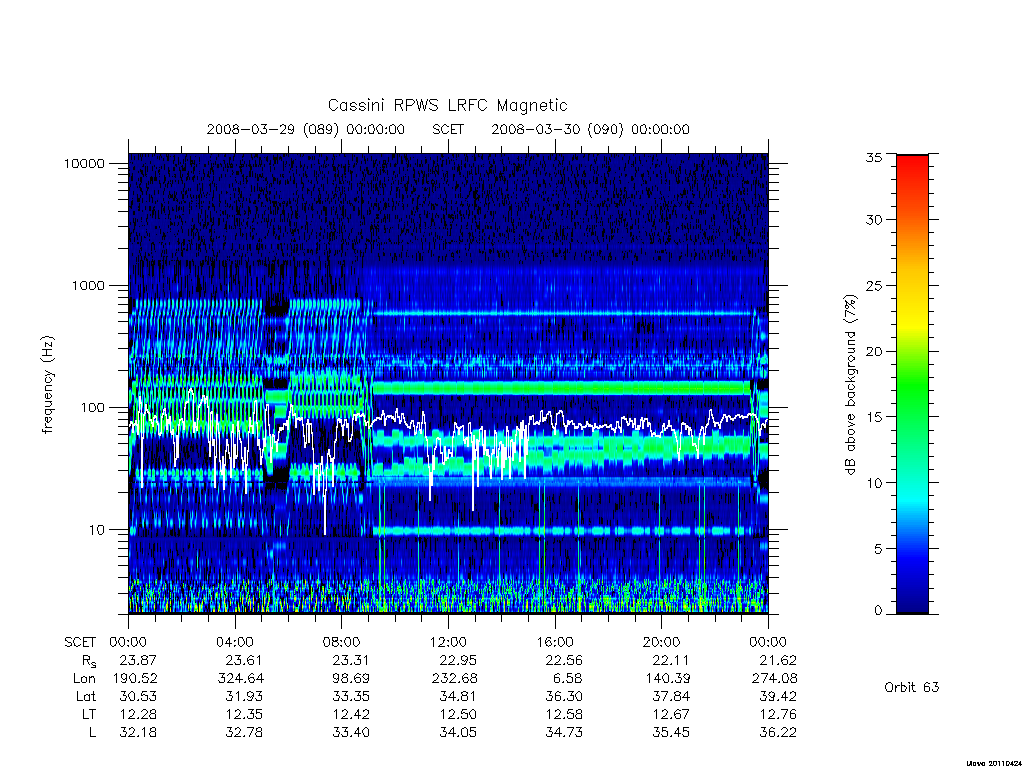Viewport: 1024px width, 768px height.
Task: Click the Lon value 324.64
Action: pyautogui.click(x=242, y=679)
